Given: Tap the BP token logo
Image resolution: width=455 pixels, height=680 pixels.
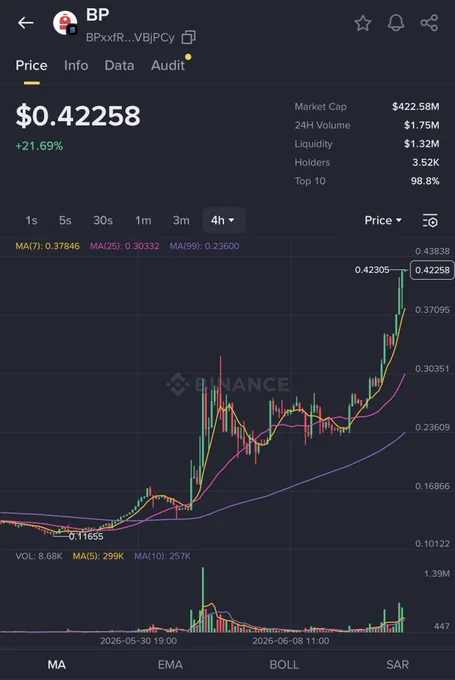Looking at the screenshot, I should [x=65, y=23].
